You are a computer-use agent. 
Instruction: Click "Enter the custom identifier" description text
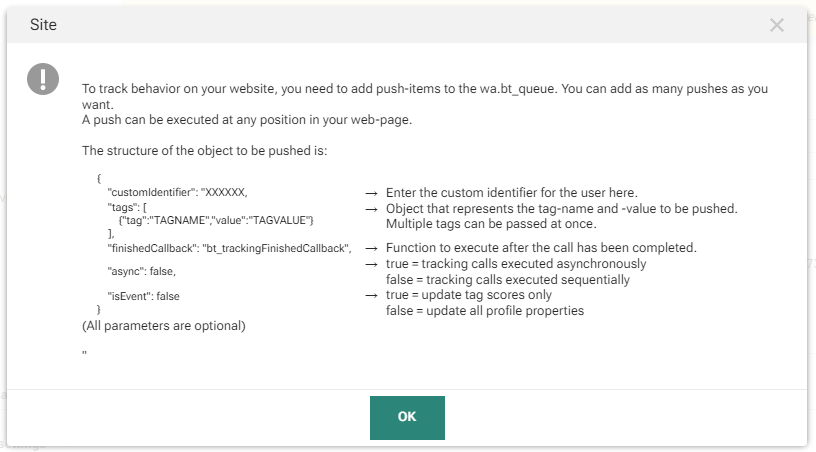pos(511,193)
